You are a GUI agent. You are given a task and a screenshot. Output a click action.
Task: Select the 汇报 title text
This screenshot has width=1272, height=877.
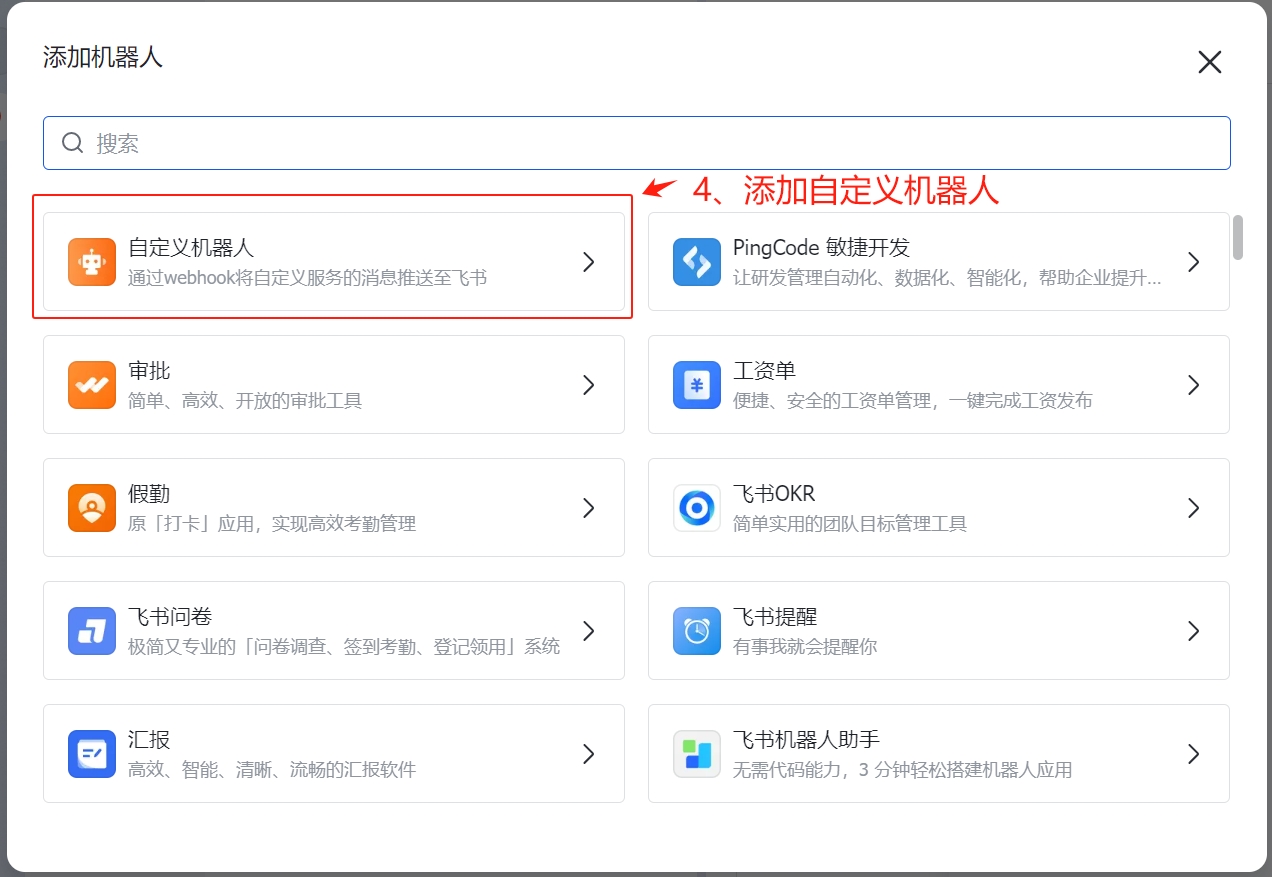click(x=149, y=740)
